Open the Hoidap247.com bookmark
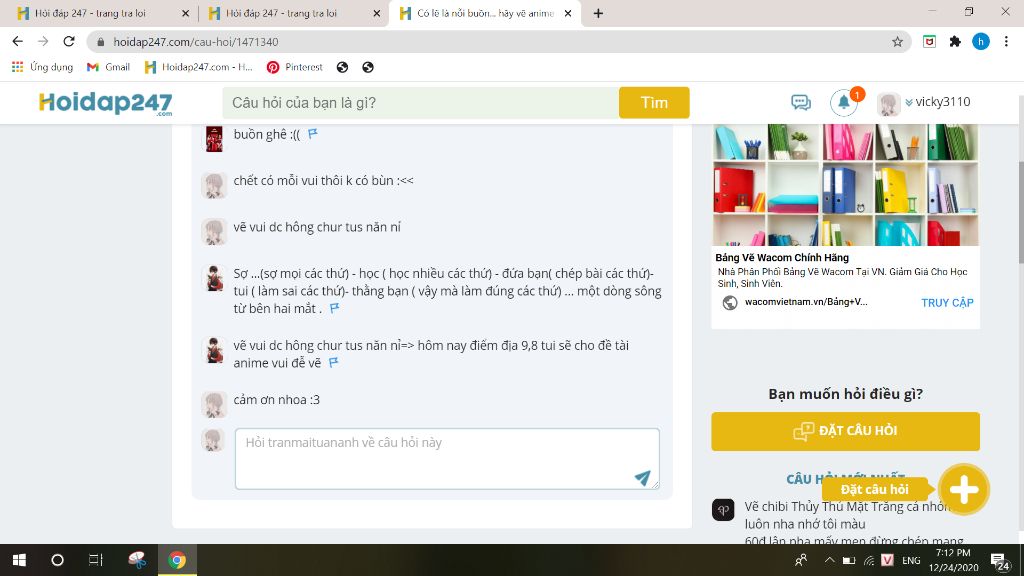This screenshot has width=1024, height=576. (199, 67)
